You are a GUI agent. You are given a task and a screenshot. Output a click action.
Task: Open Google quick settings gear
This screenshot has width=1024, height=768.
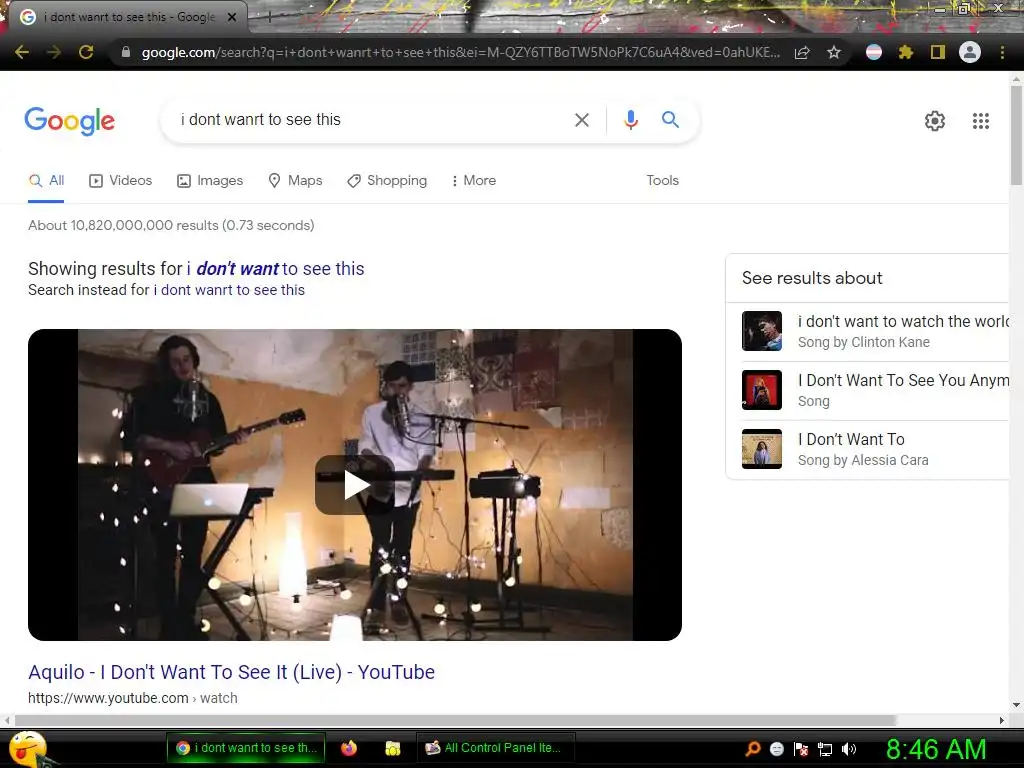point(935,121)
